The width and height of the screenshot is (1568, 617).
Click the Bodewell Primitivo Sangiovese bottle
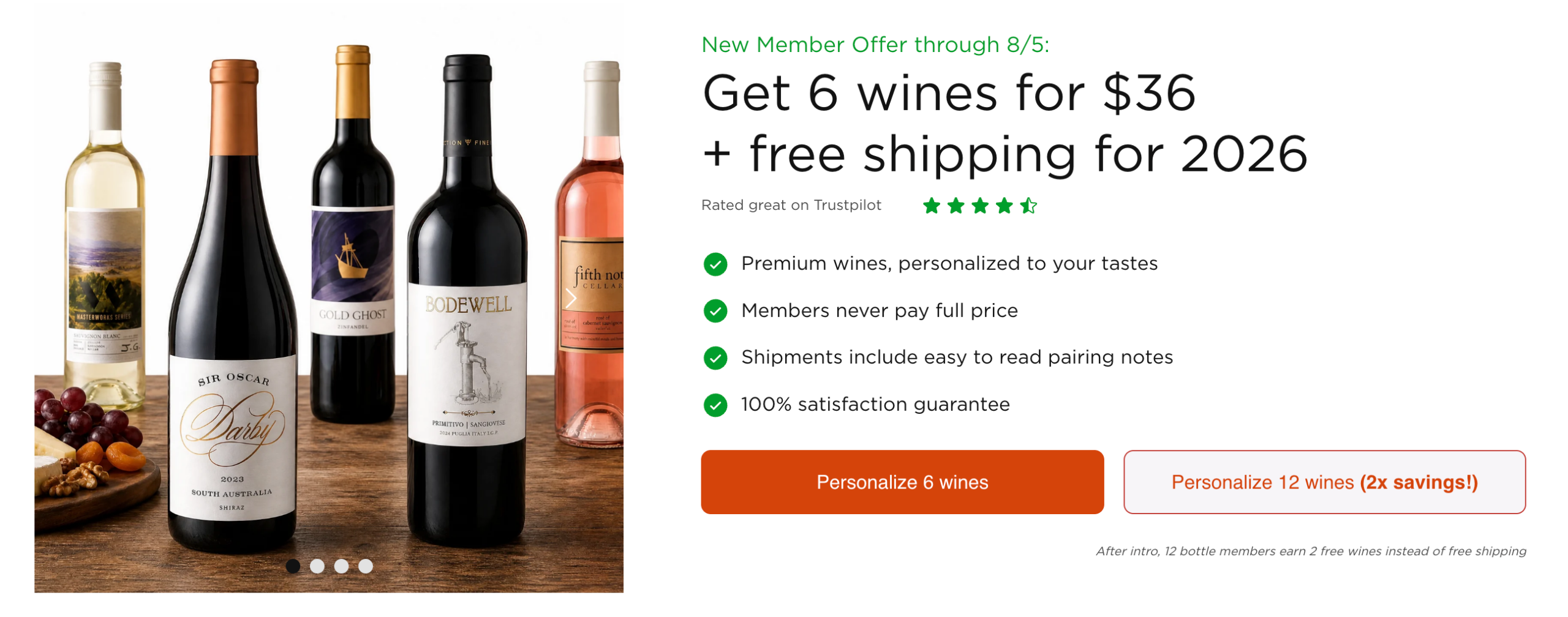[x=467, y=300]
